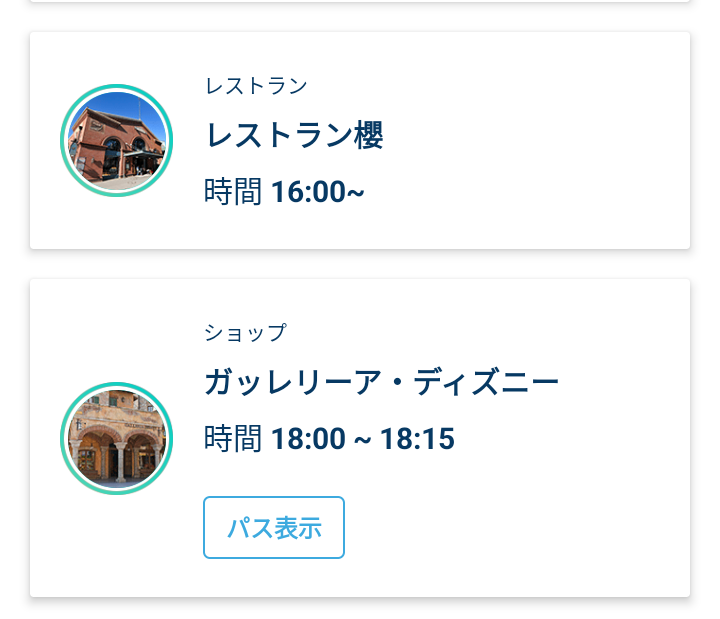
Task: Select the ショップ category label
Action: click(x=246, y=332)
